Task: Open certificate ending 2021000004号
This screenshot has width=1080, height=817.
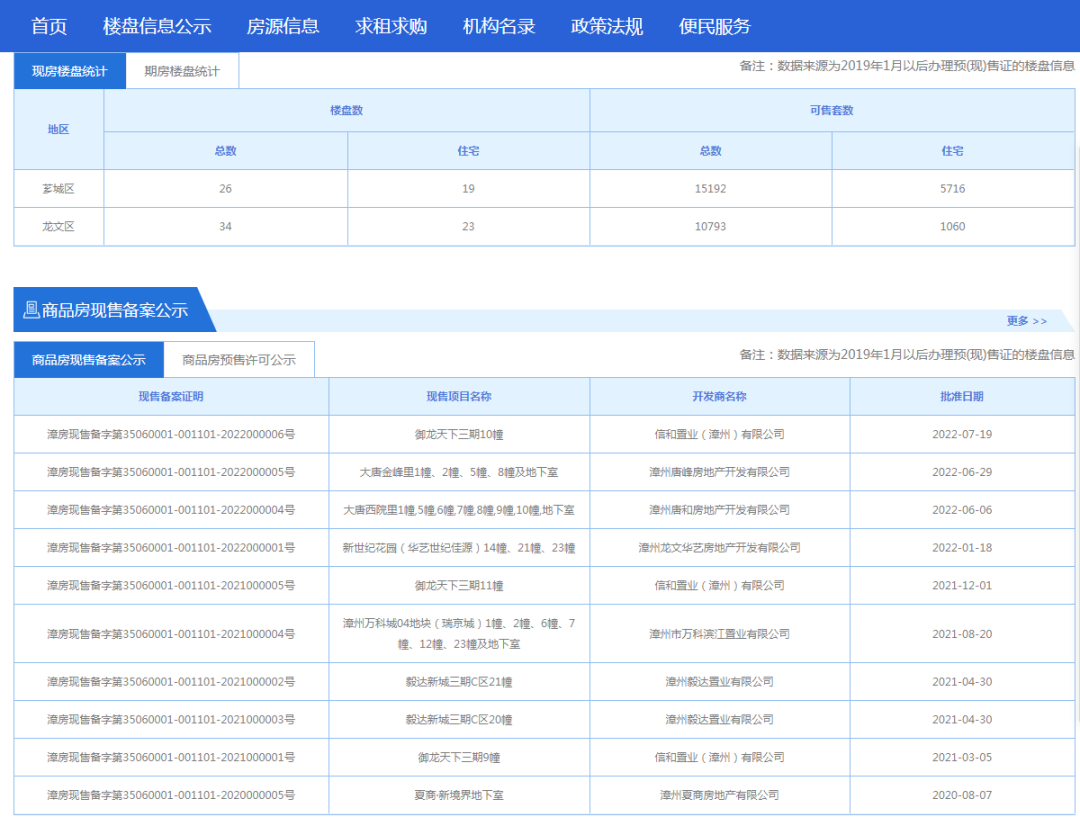Action: pyautogui.click(x=171, y=634)
